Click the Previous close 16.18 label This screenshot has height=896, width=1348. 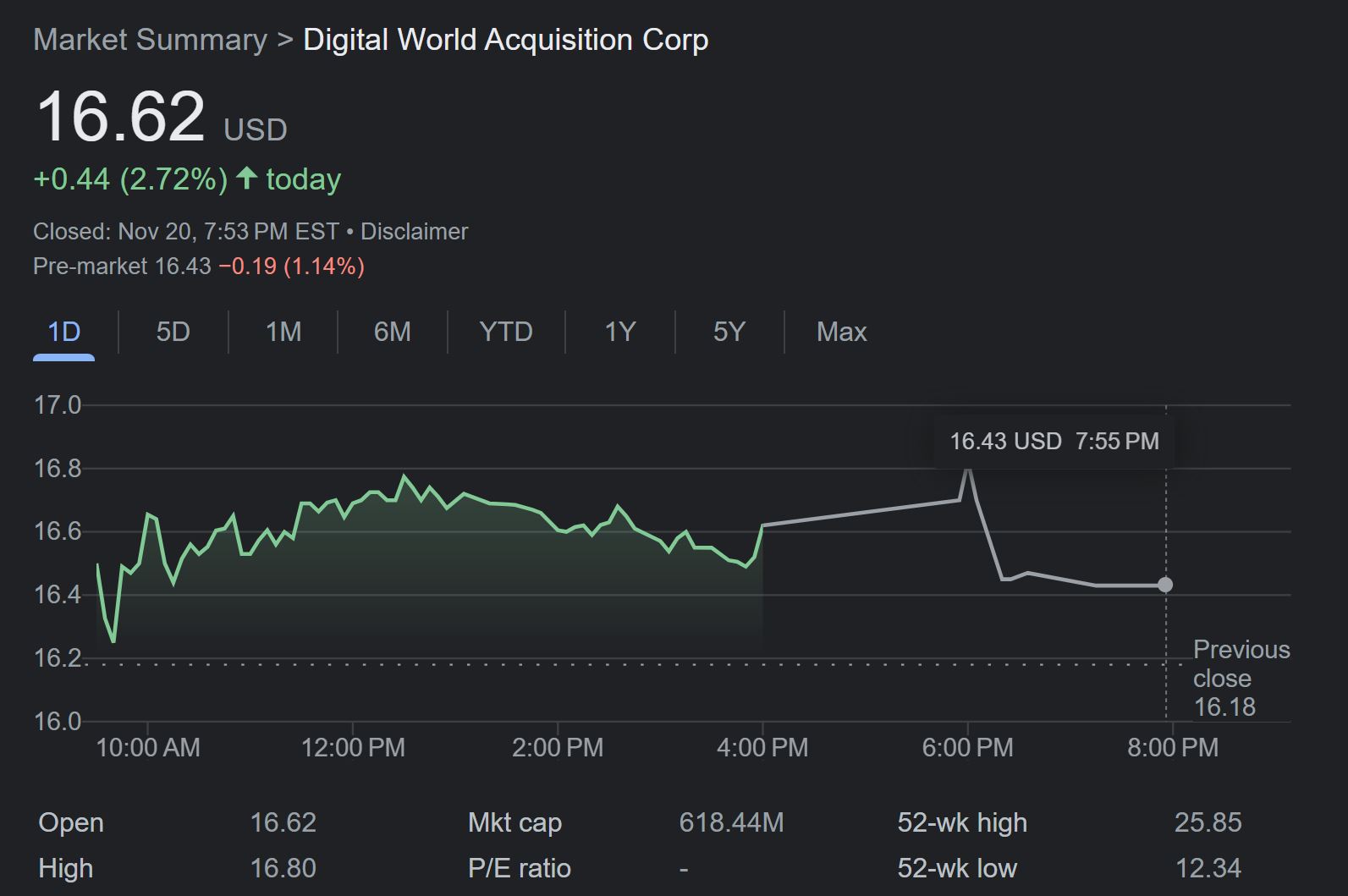tap(1241, 679)
